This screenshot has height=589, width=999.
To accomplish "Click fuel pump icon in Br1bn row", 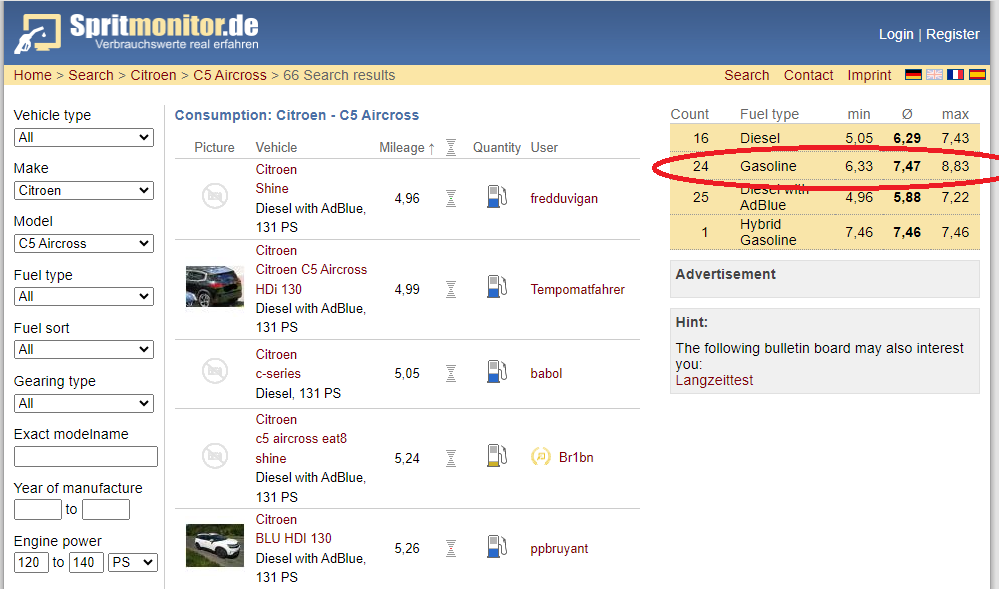I will click(496, 456).
